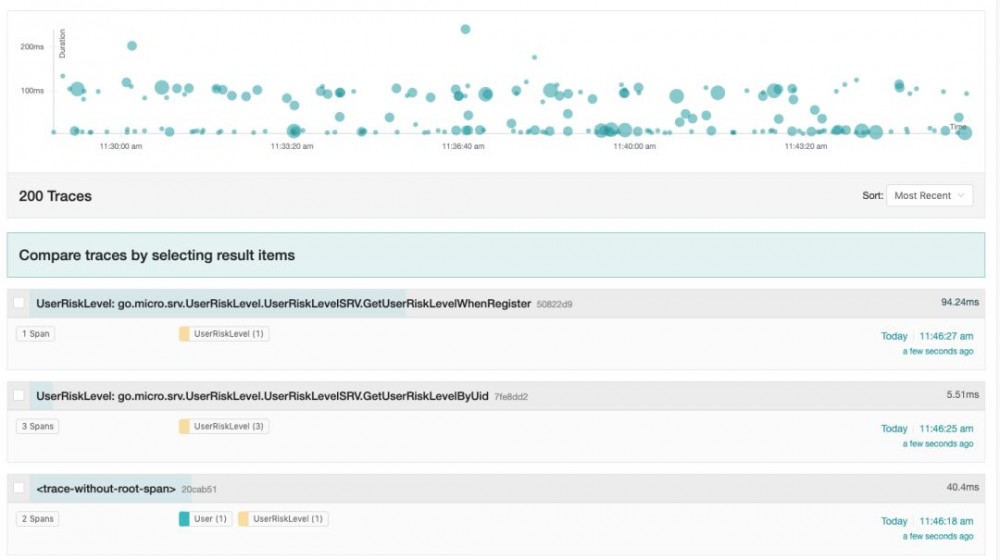Tick the GetUserRiskLevelByUid trace checkbox
The image size is (1000, 560).
[19, 396]
